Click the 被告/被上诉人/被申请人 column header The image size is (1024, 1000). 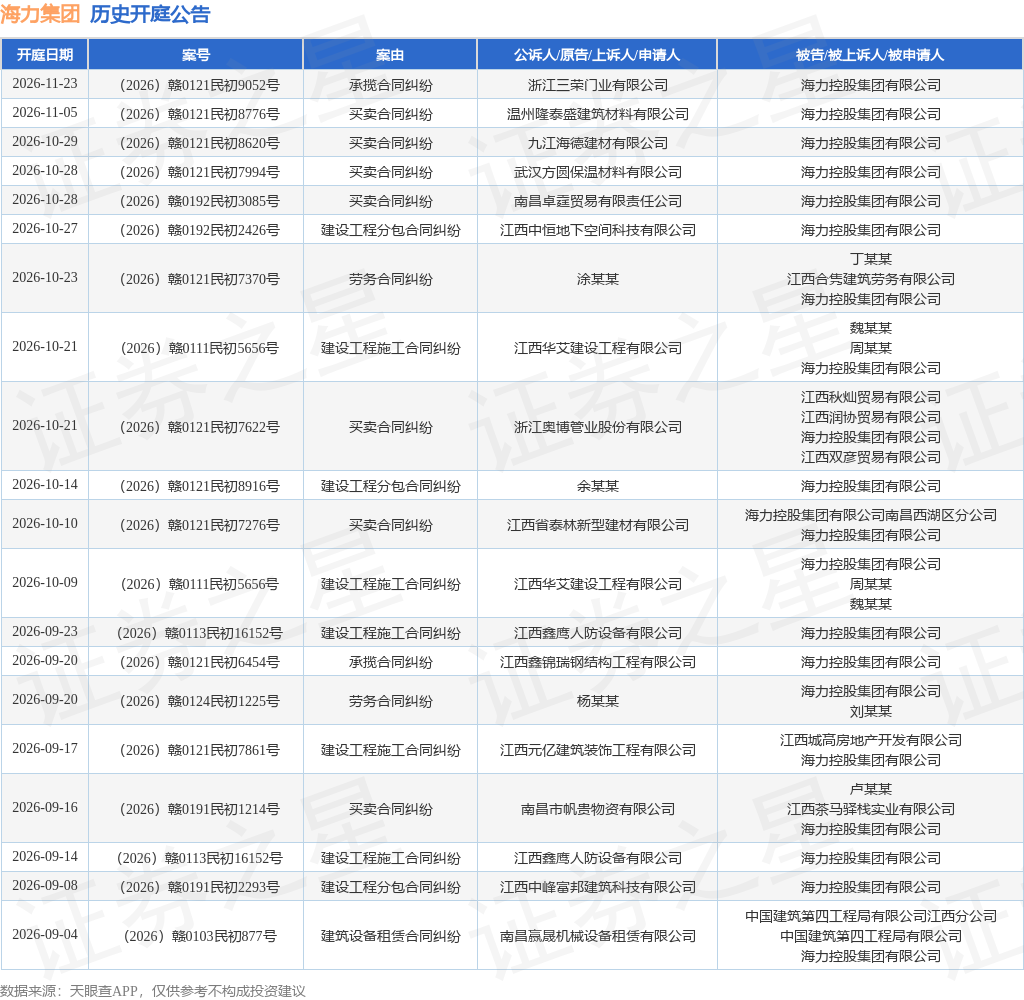[x=870, y=55]
